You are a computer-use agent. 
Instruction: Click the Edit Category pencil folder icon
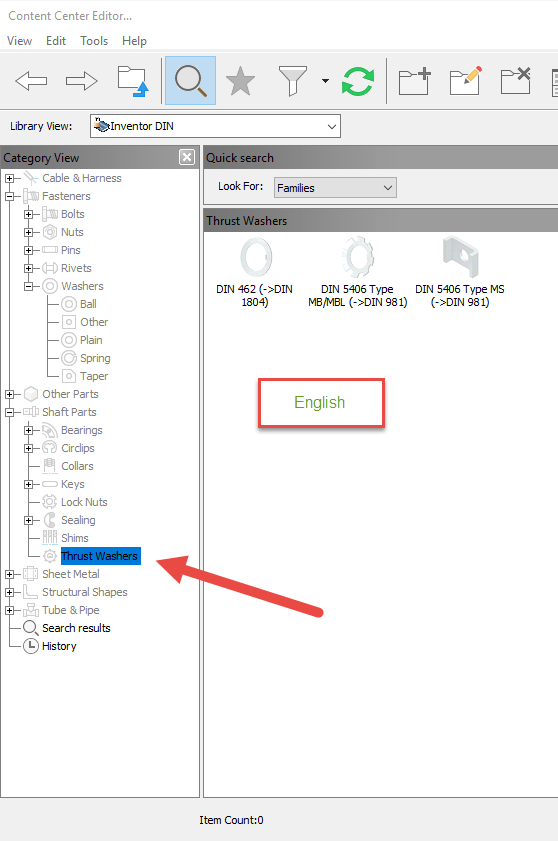(x=466, y=81)
